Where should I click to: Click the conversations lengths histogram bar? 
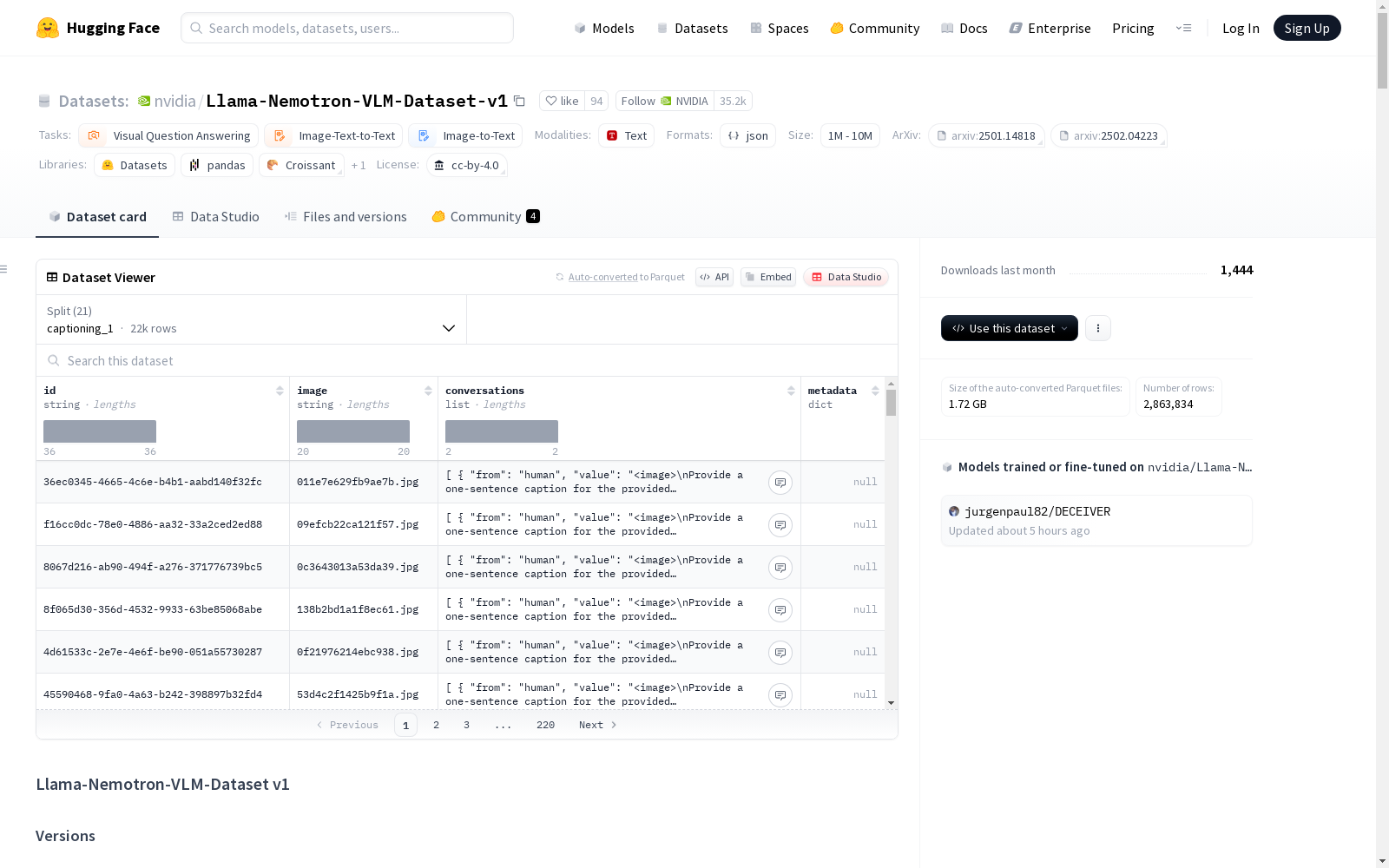502,431
